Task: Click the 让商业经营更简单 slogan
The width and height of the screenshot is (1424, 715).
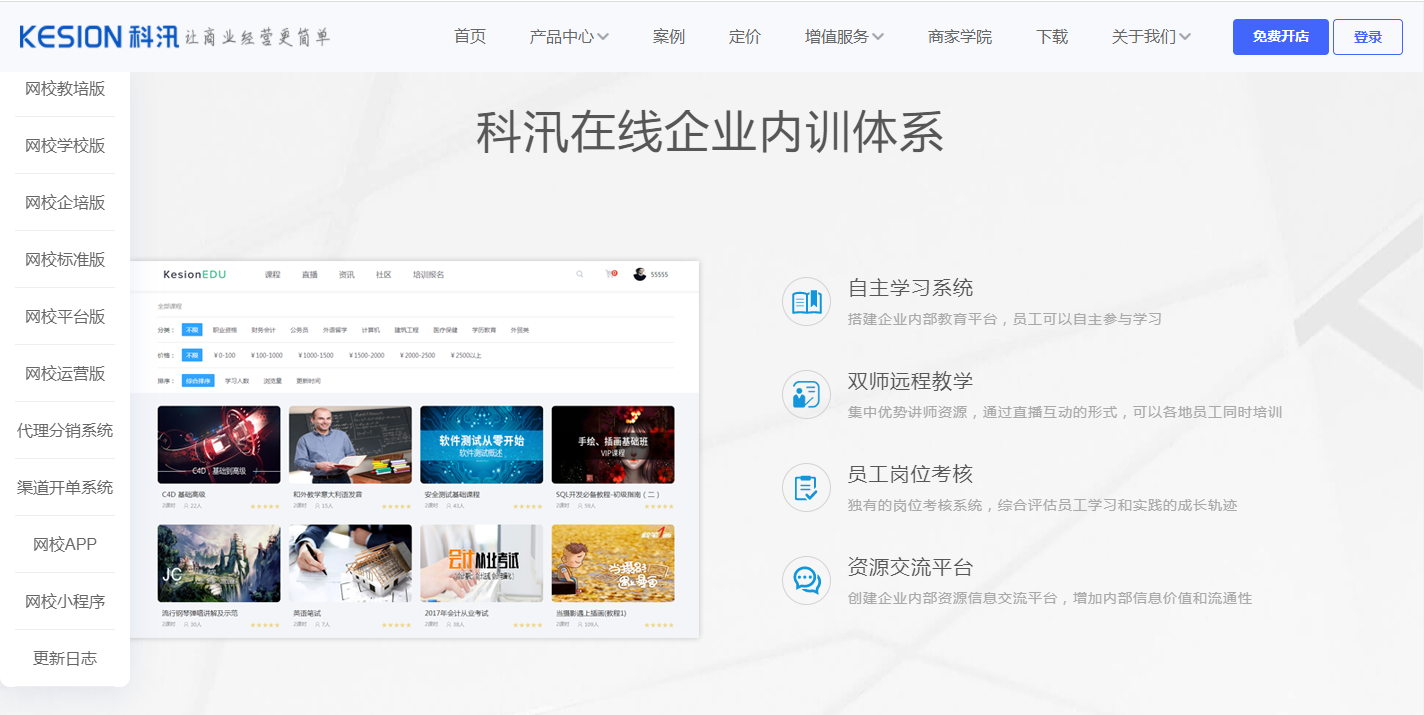Action: pyautogui.click(x=257, y=38)
